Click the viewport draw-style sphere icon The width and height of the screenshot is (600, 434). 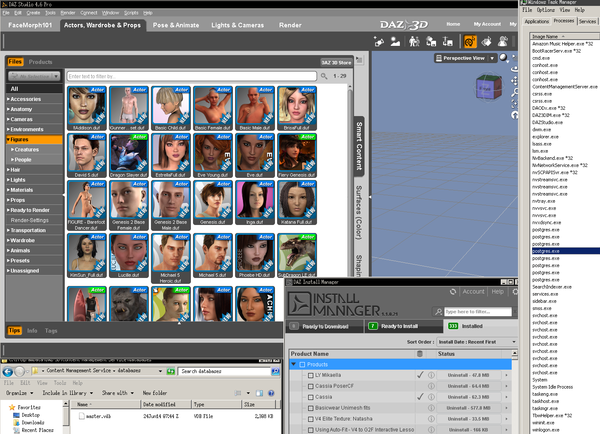[503, 58]
